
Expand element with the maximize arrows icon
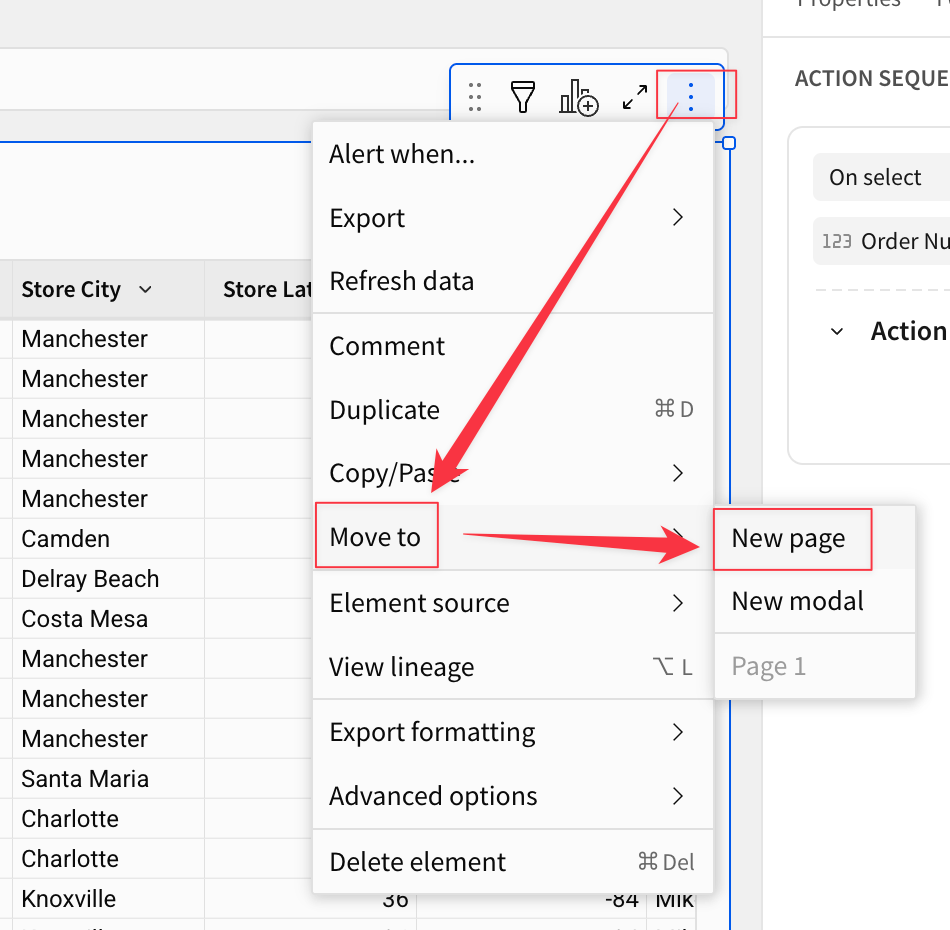[x=635, y=97]
